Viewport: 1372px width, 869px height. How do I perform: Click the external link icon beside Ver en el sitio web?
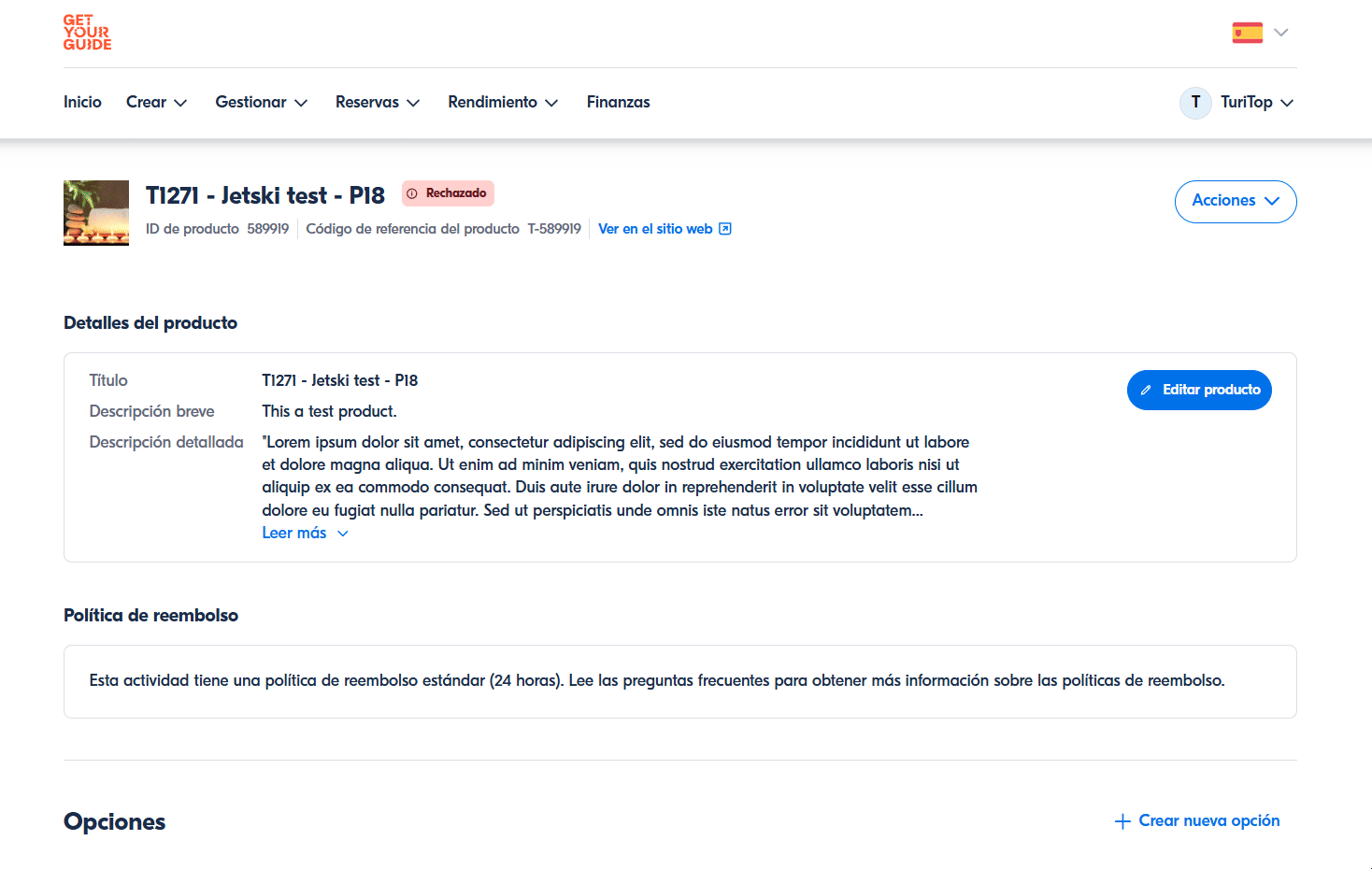click(x=725, y=229)
